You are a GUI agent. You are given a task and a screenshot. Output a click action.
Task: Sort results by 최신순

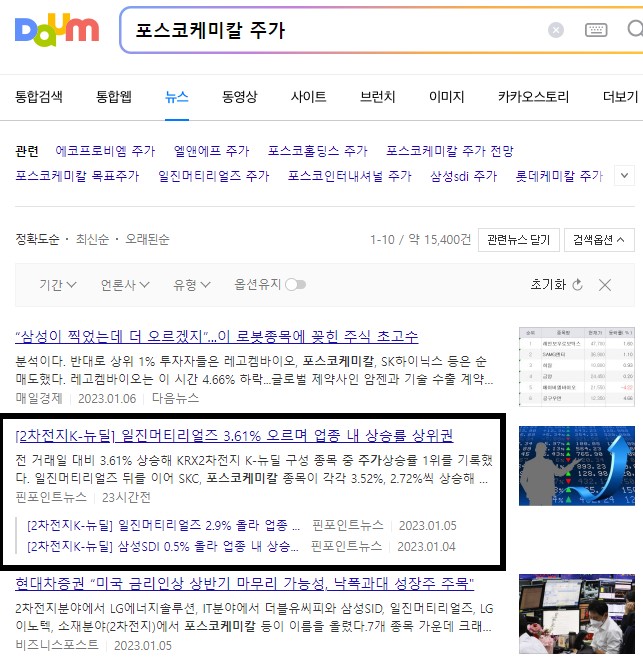pyautogui.click(x=92, y=239)
